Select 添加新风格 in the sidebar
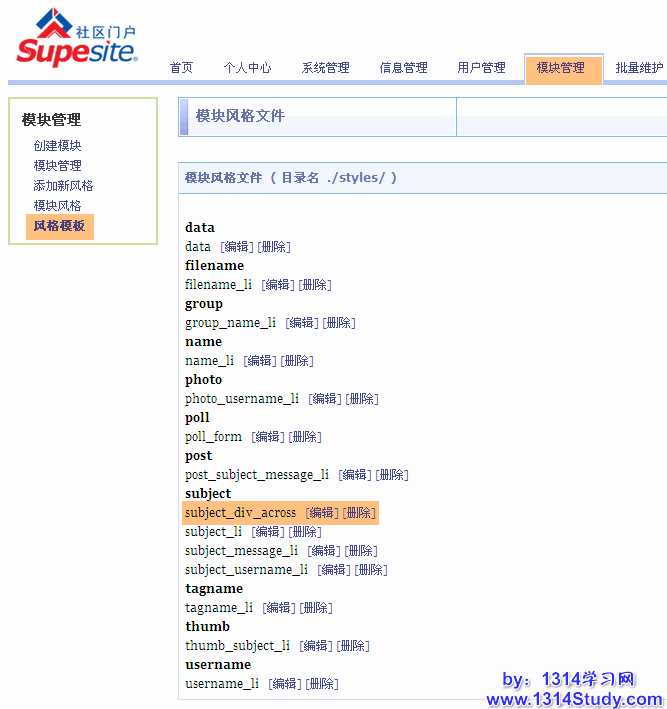Viewport: 667px width, 709px height. [63, 186]
